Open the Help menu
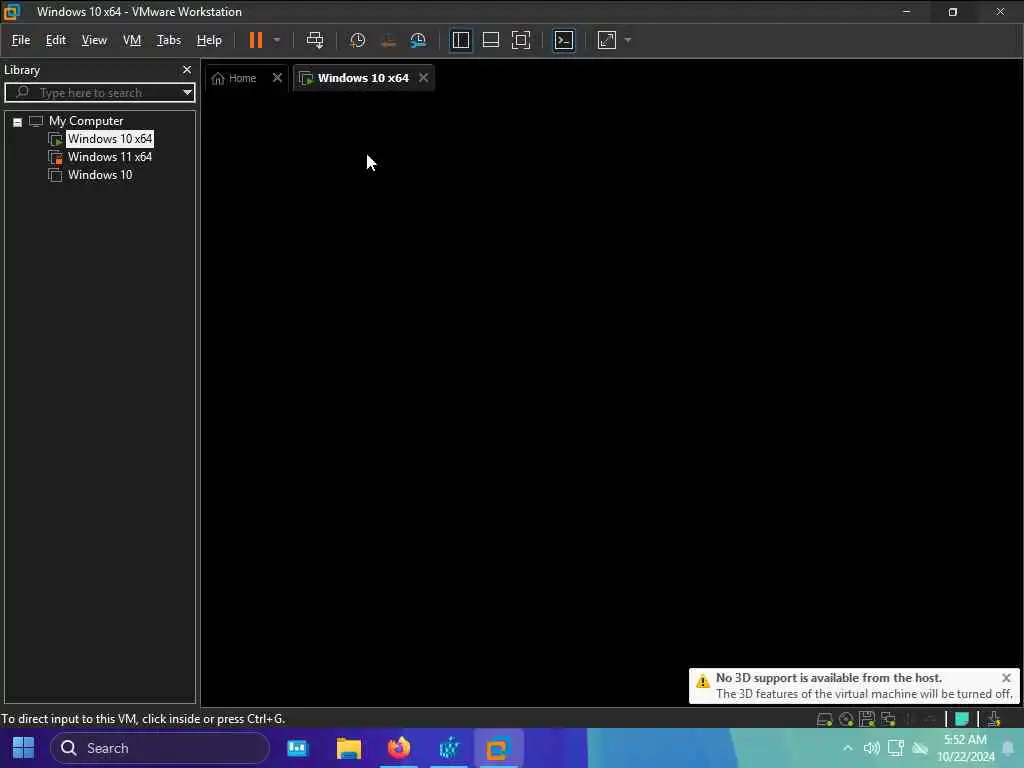The height and width of the screenshot is (768, 1024). coord(209,40)
